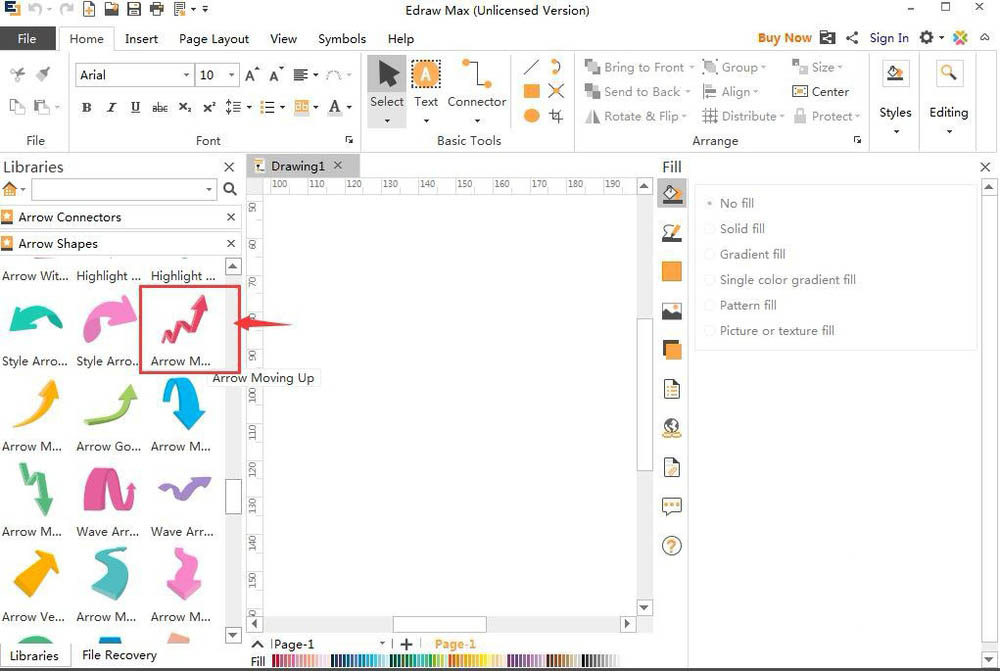
Task: Switch to the Page Layout tab
Action: [x=214, y=39]
